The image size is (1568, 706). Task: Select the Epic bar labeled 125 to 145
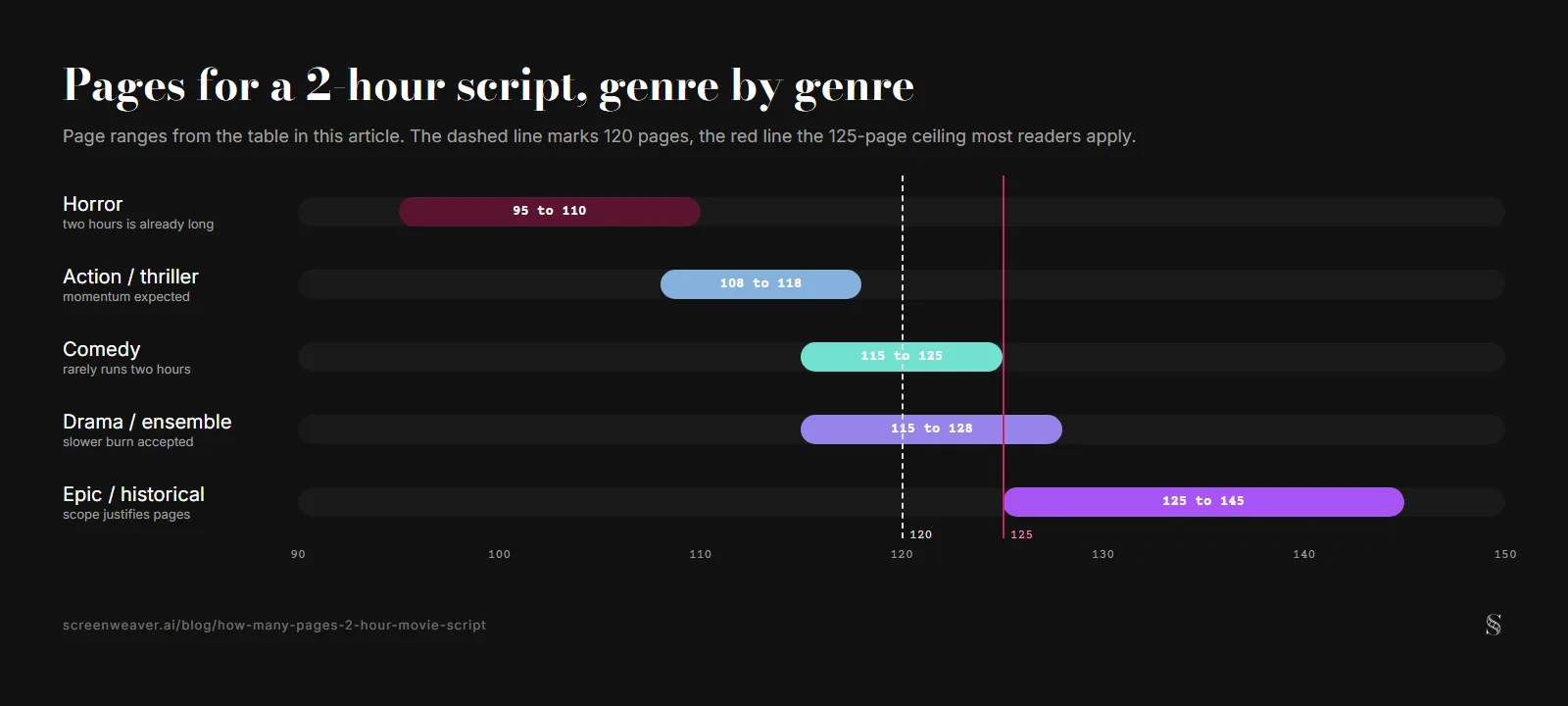point(1203,501)
